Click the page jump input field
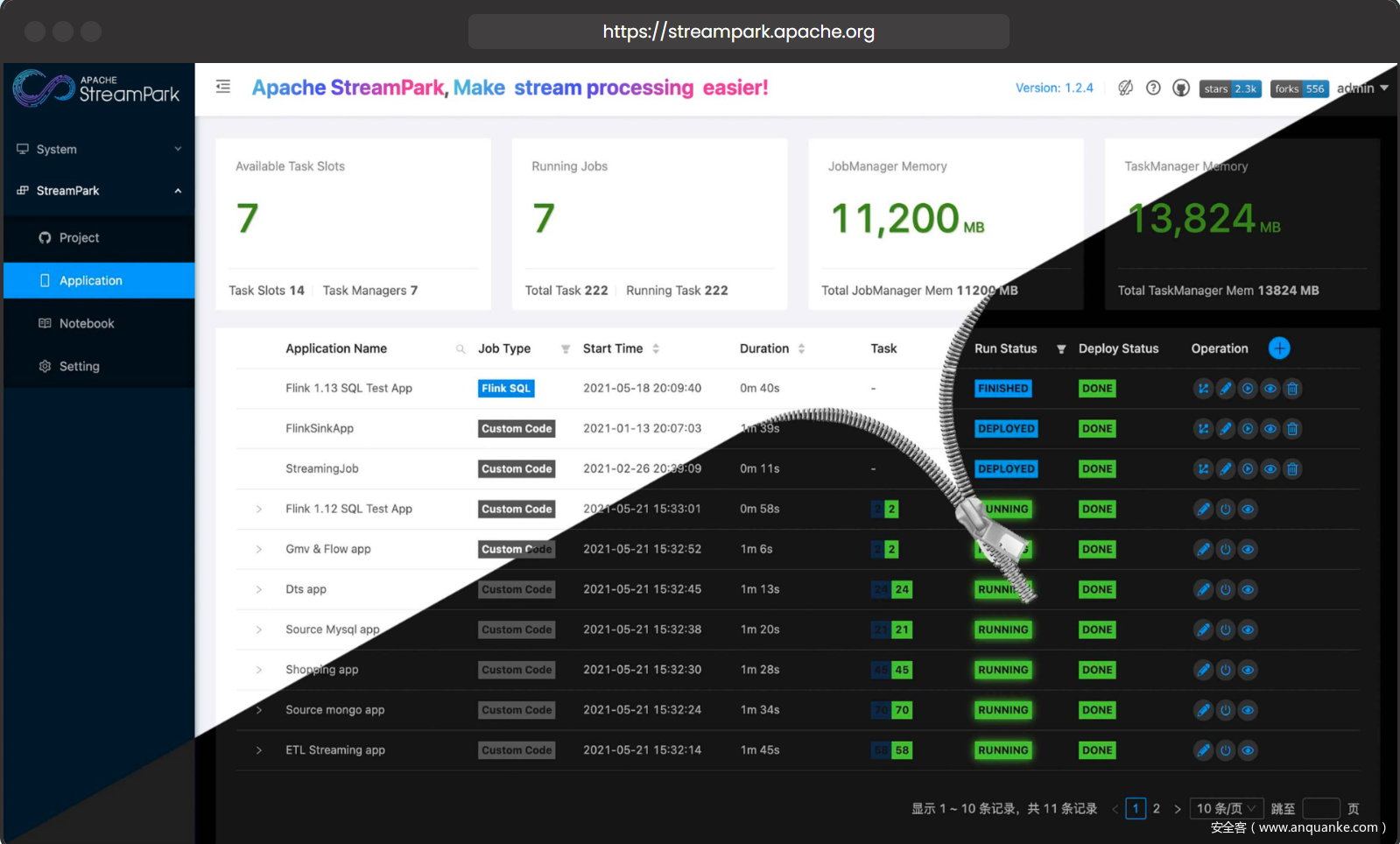The width and height of the screenshot is (1400, 844). (1320, 808)
